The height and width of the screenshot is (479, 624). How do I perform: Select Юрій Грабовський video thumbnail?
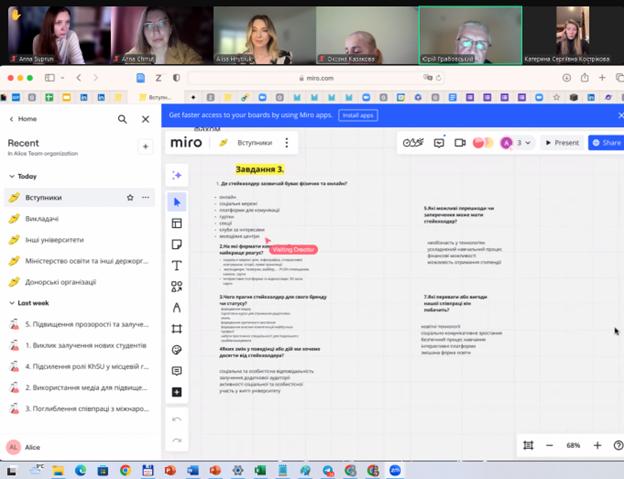(470, 35)
